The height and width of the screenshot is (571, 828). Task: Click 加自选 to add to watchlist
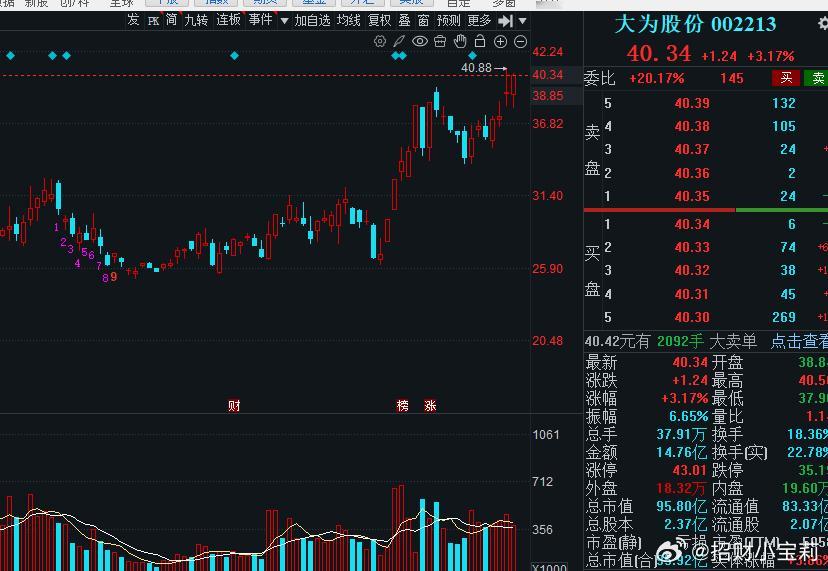coord(312,21)
